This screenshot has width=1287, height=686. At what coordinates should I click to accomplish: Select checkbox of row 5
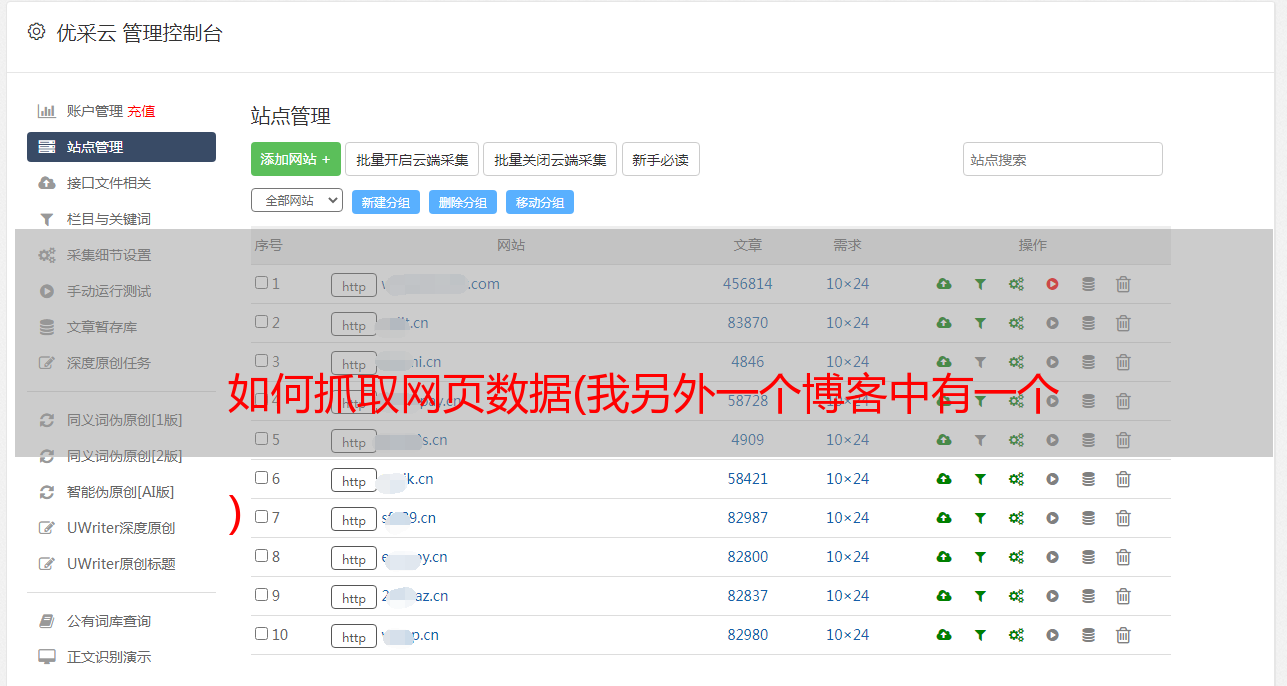[261, 439]
